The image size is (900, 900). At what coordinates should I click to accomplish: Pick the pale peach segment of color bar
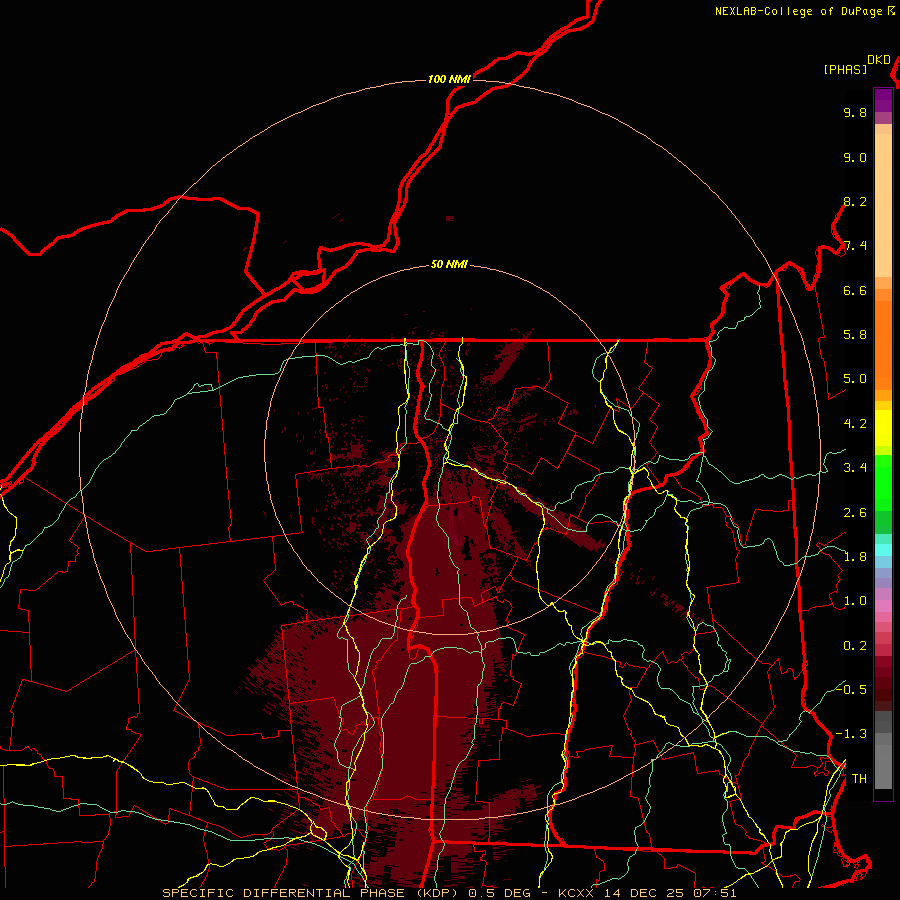(x=883, y=205)
